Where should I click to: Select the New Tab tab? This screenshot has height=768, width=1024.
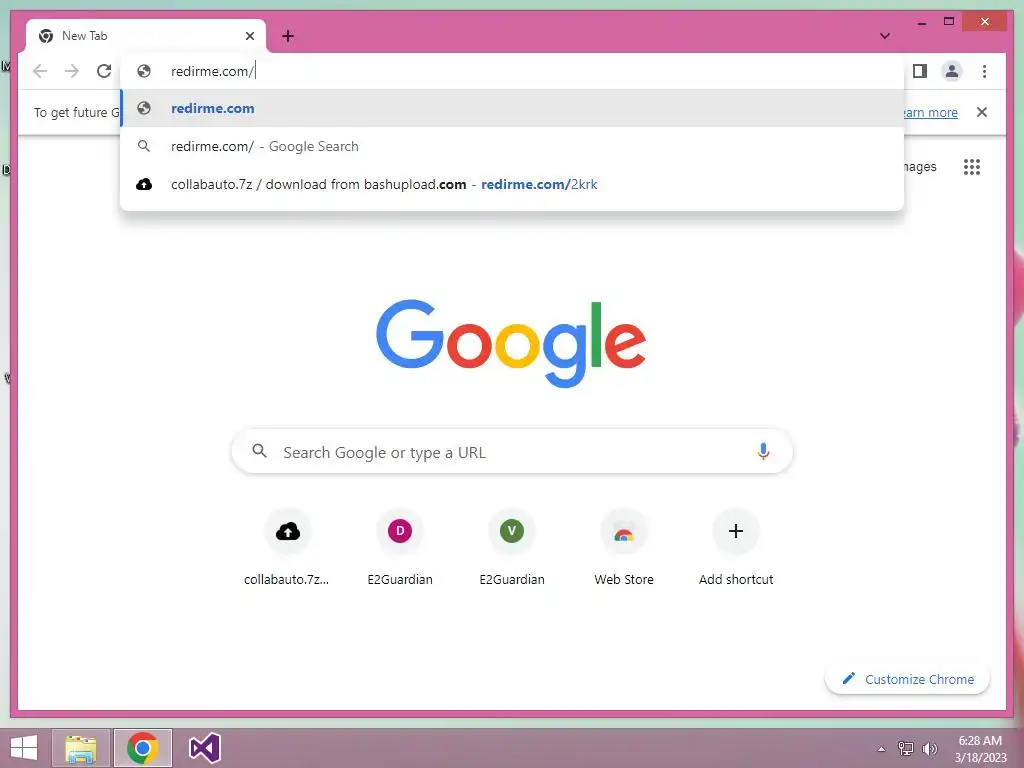[x=146, y=36]
